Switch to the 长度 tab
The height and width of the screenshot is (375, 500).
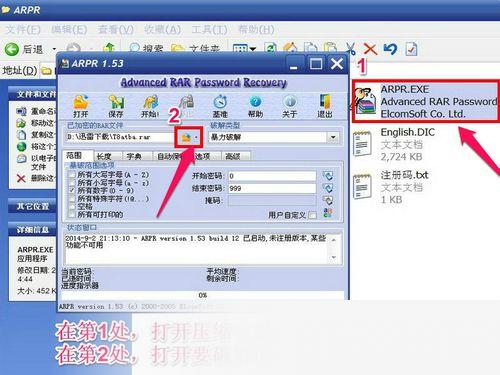[x=105, y=156]
